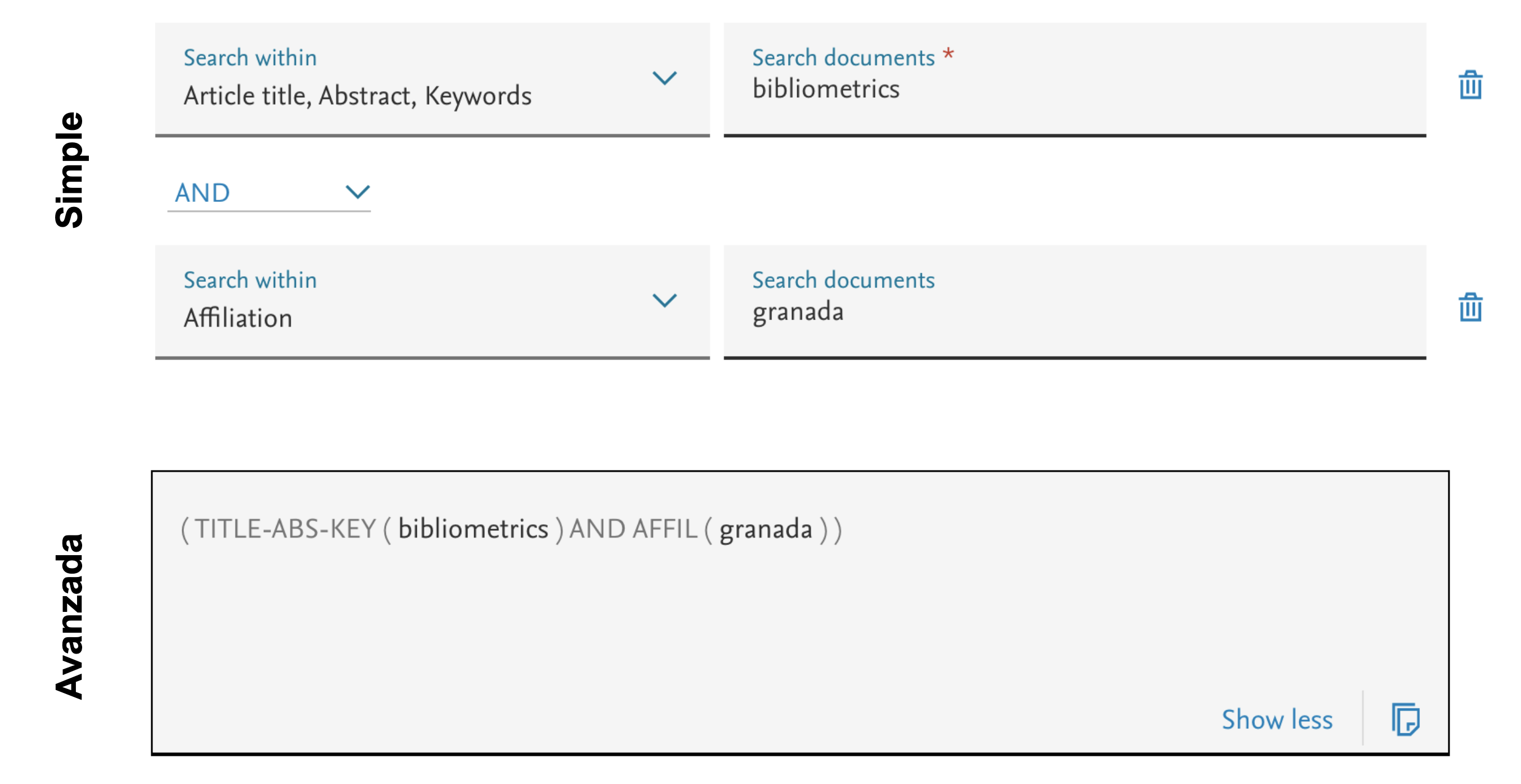Screen dimensions: 1521x784
Task: Expand the Article title, Abstract, Keywords chevron
Action: pos(664,78)
